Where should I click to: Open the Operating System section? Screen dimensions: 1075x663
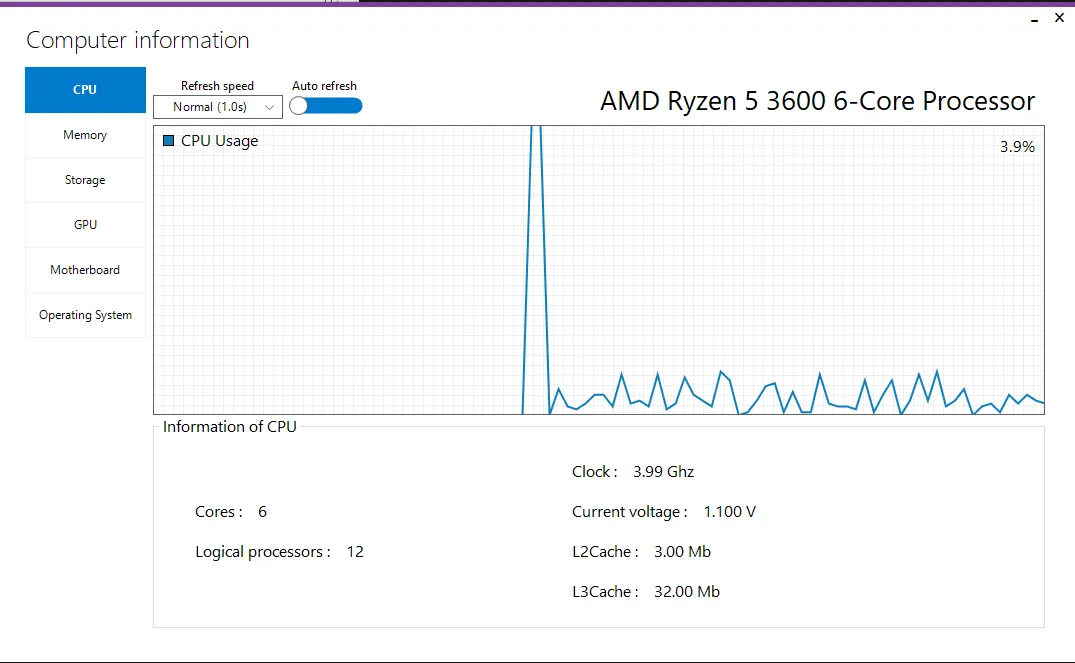[85, 314]
